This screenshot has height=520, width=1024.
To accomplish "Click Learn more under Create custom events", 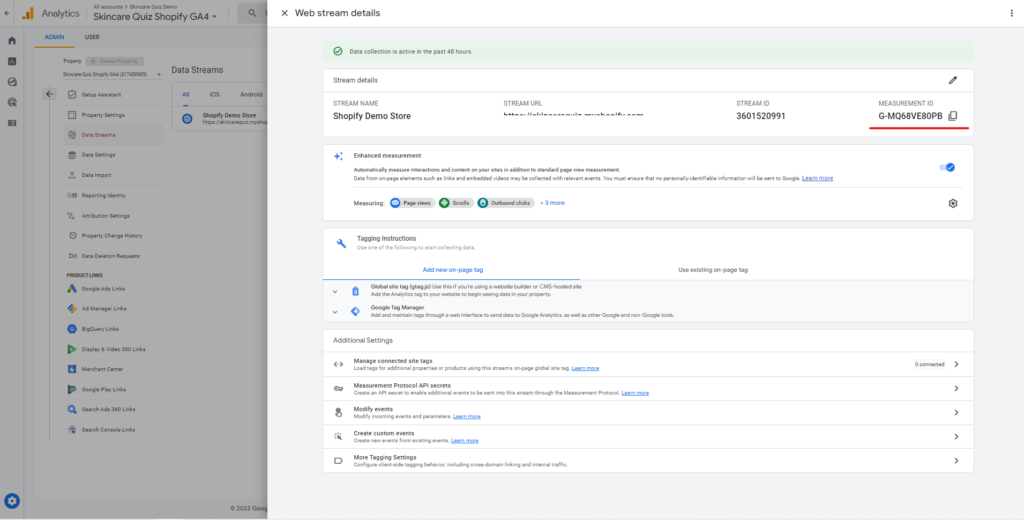I will click(x=464, y=441).
